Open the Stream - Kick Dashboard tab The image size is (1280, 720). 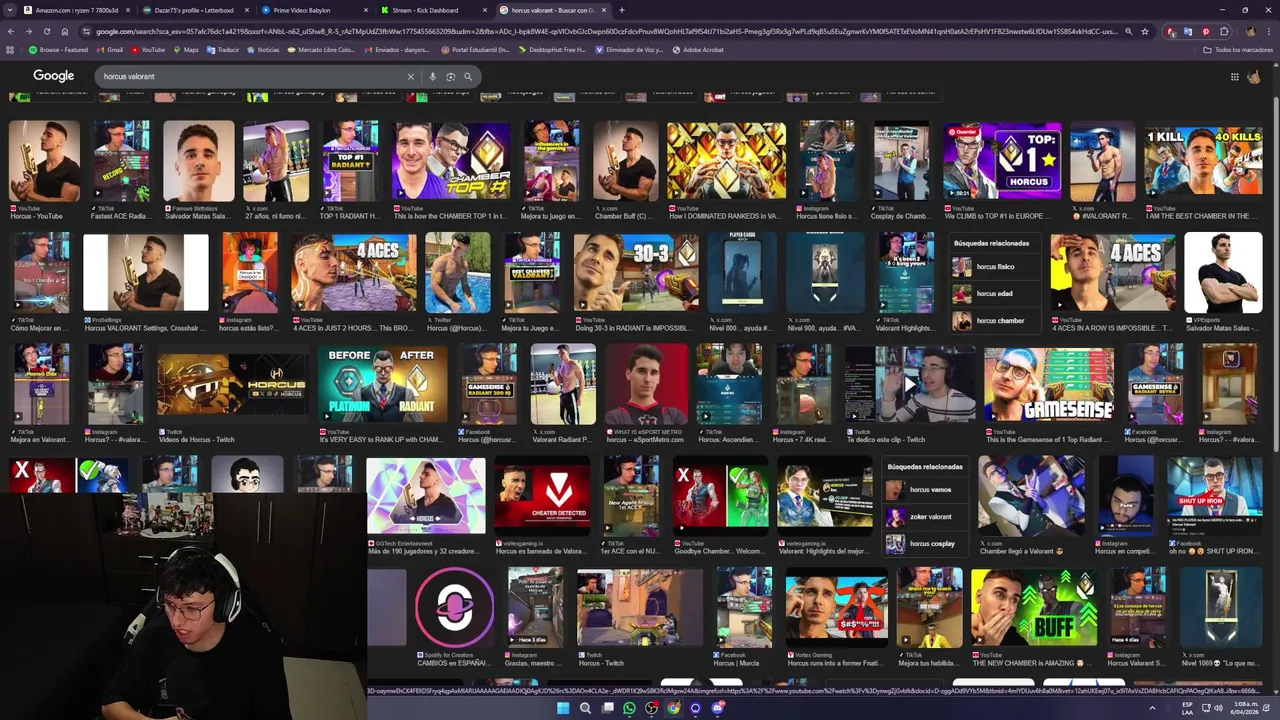[x=432, y=10]
